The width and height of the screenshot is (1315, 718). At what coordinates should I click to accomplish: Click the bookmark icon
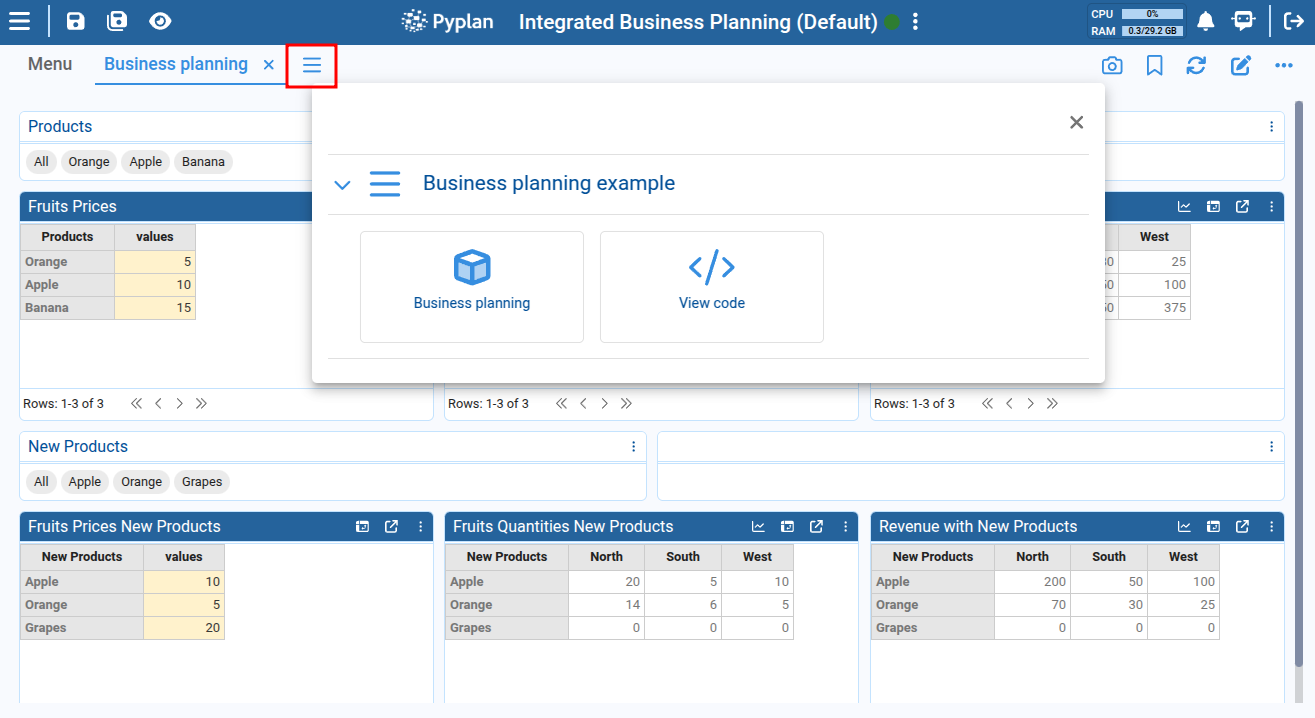click(1154, 66)
